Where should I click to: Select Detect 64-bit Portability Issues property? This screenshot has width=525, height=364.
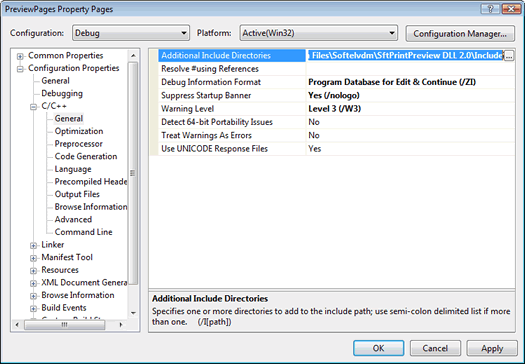[232, 122]
